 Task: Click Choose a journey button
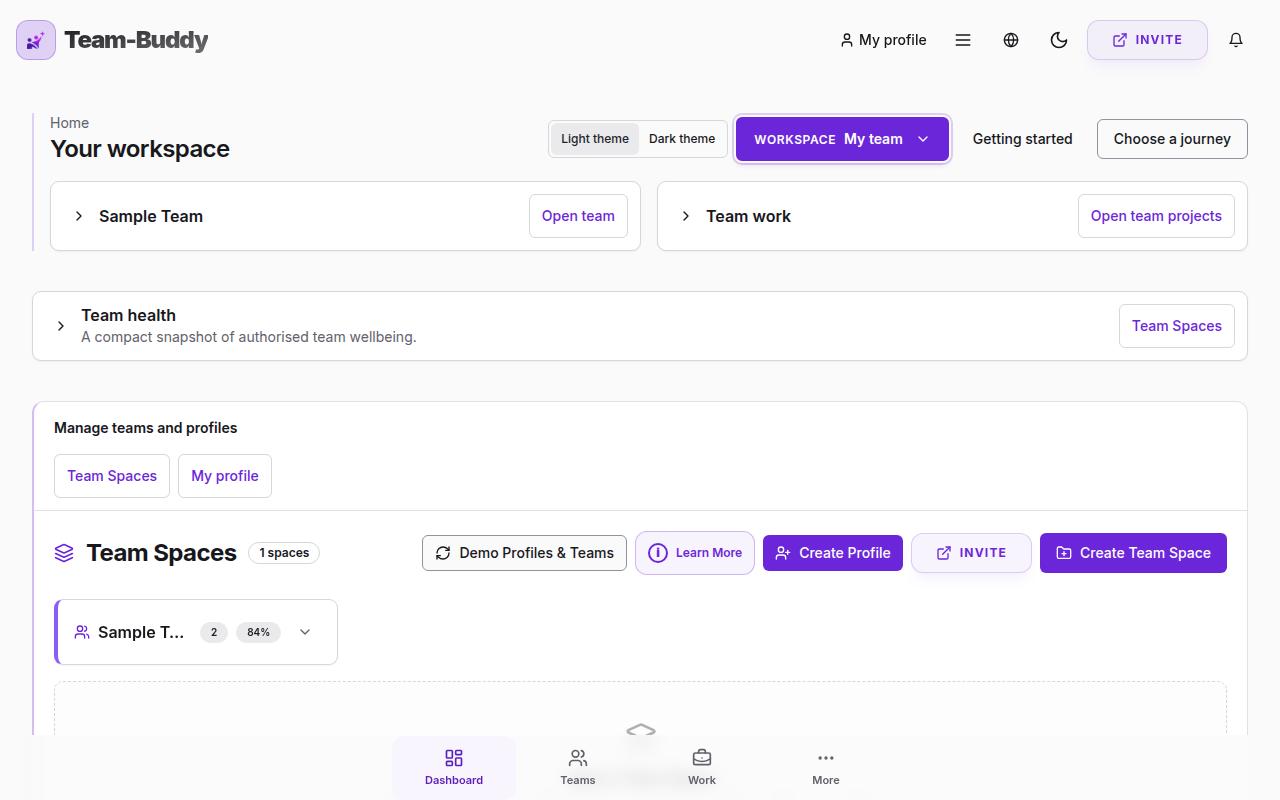click(x=1172, y=139)
